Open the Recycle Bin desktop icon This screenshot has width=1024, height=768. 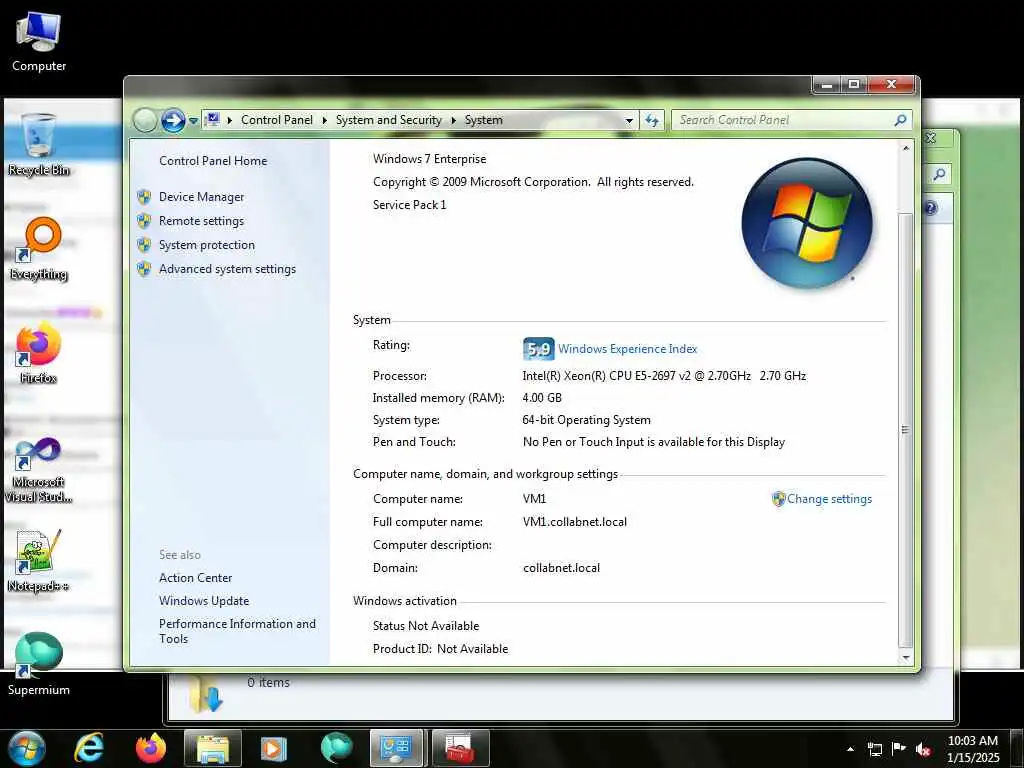tap(39, 144)
